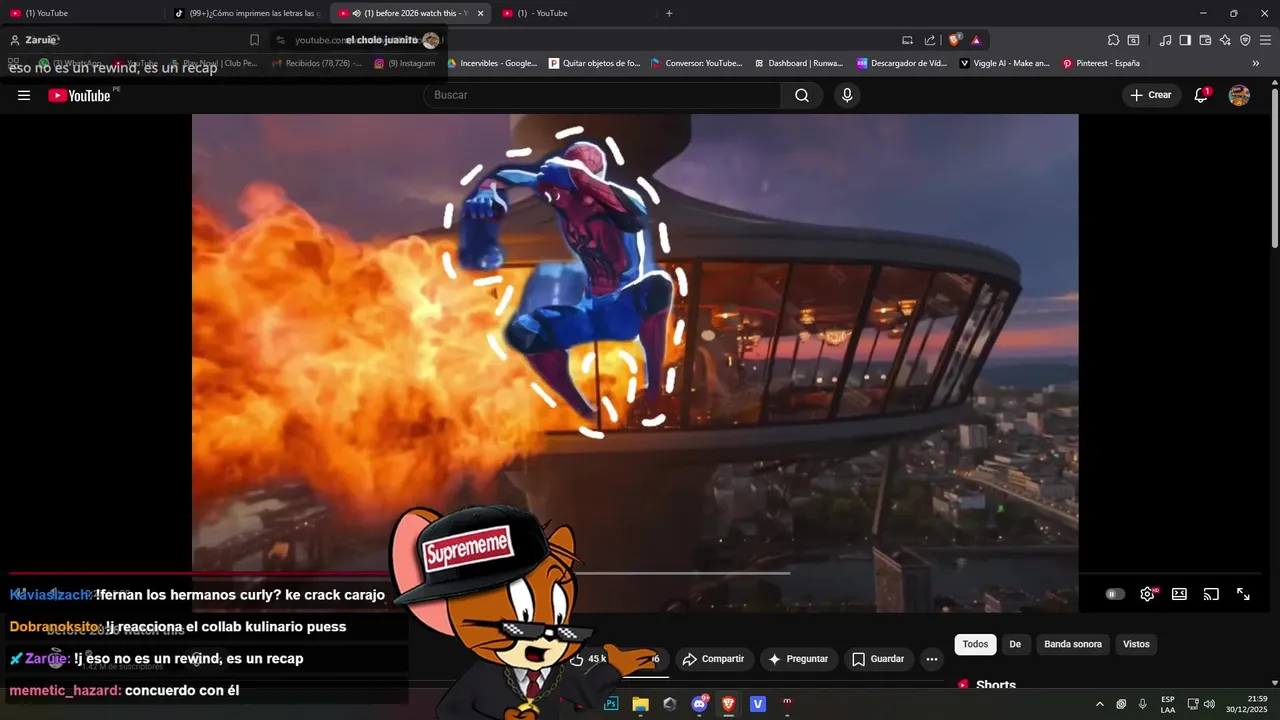
Task: Open 'Incervibles - Google...' bookmark
Action: 492,63
